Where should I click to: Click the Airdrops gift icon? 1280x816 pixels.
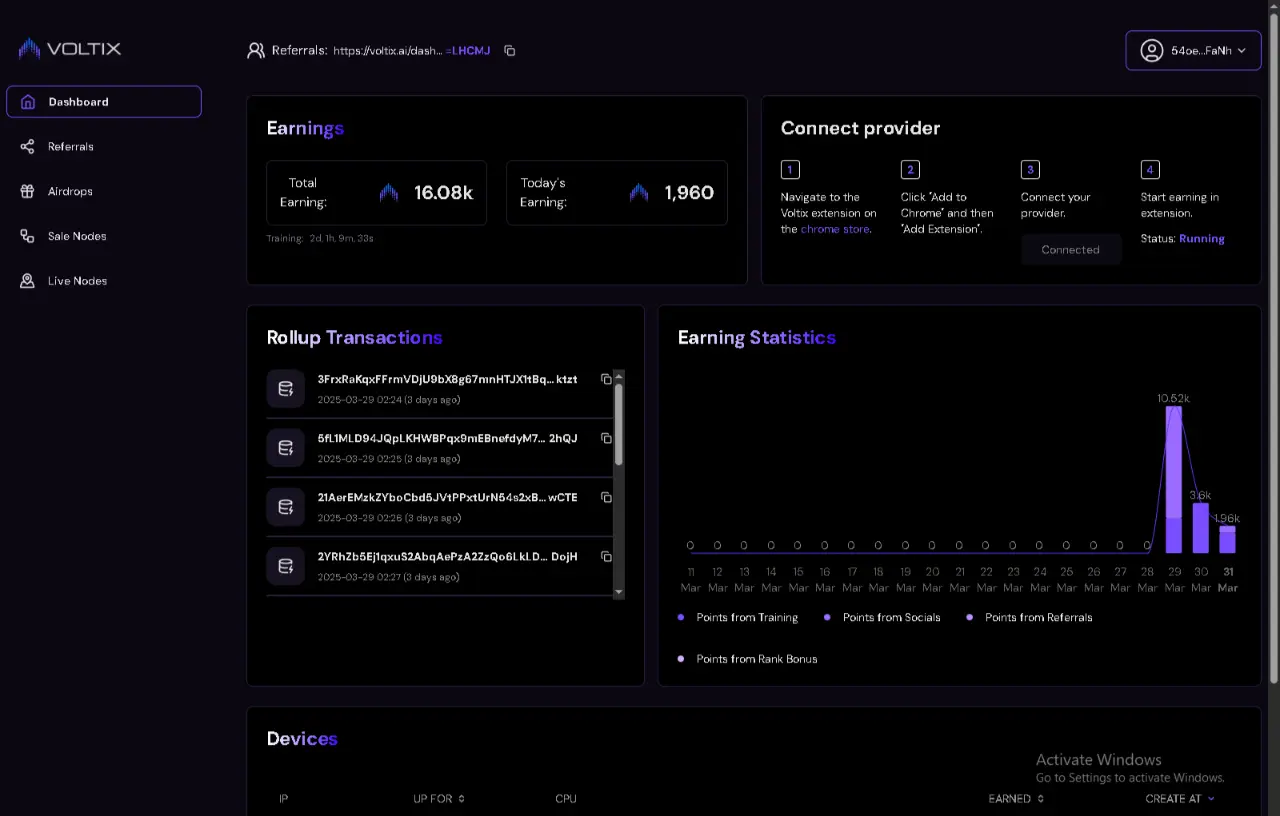28,191
